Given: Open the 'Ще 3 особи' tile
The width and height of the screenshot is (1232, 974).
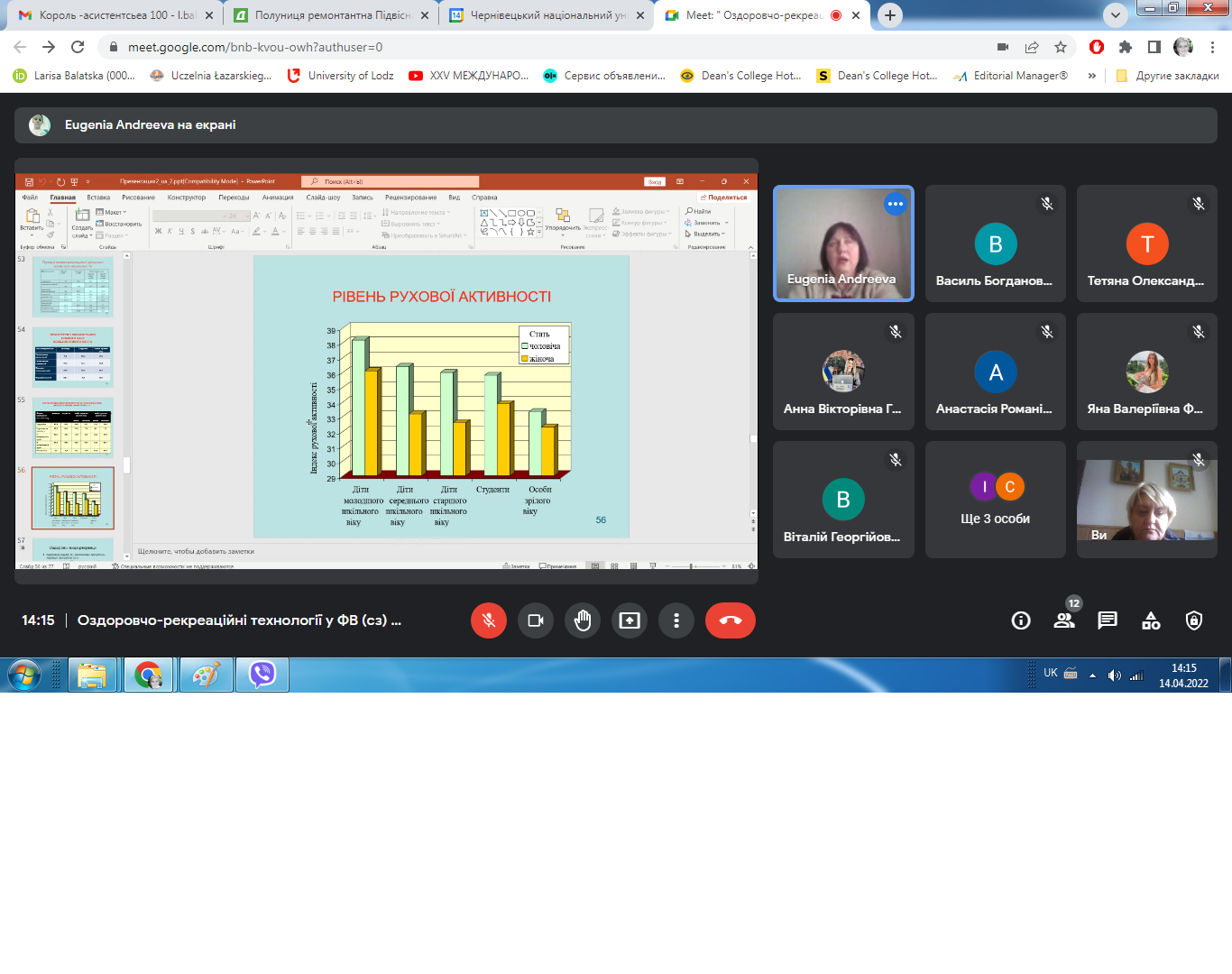Looking at the screenshot, I should click(x=996, y=500).
